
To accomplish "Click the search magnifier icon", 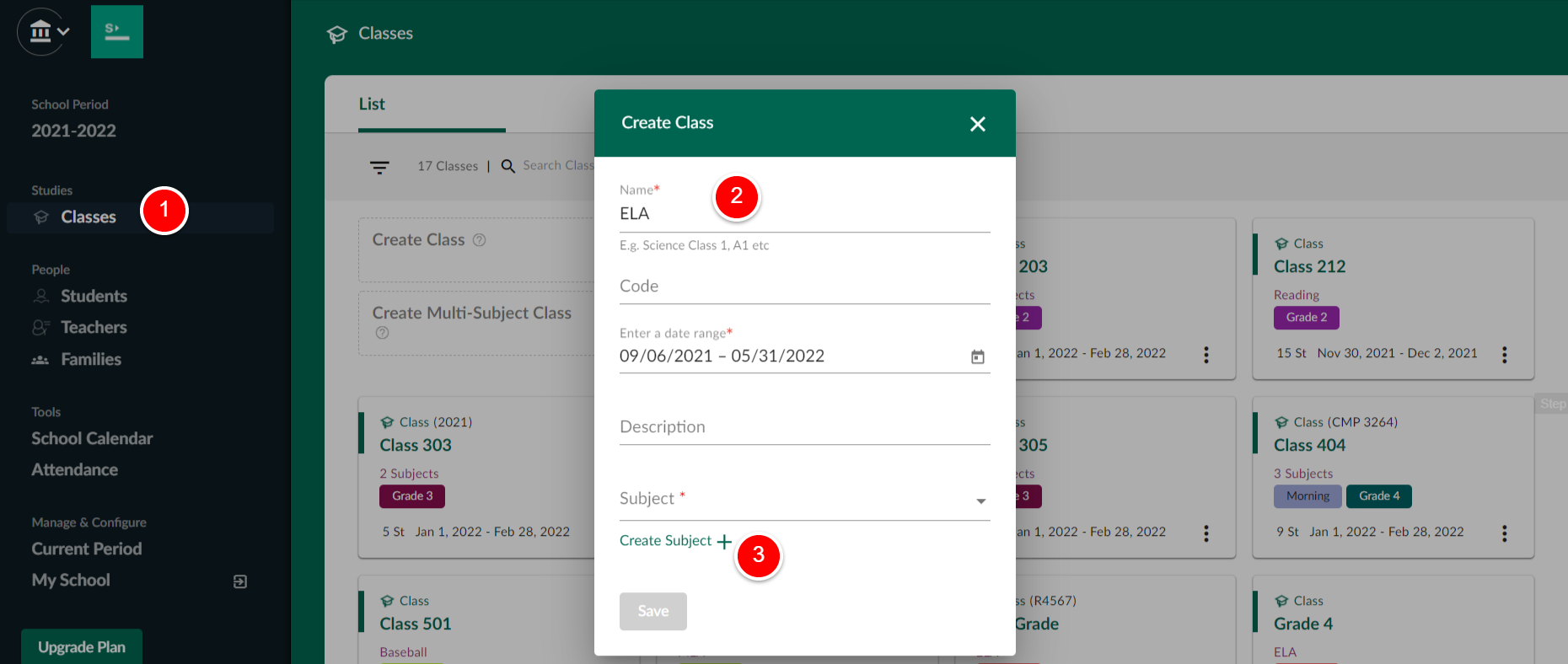I will point(508,166).
